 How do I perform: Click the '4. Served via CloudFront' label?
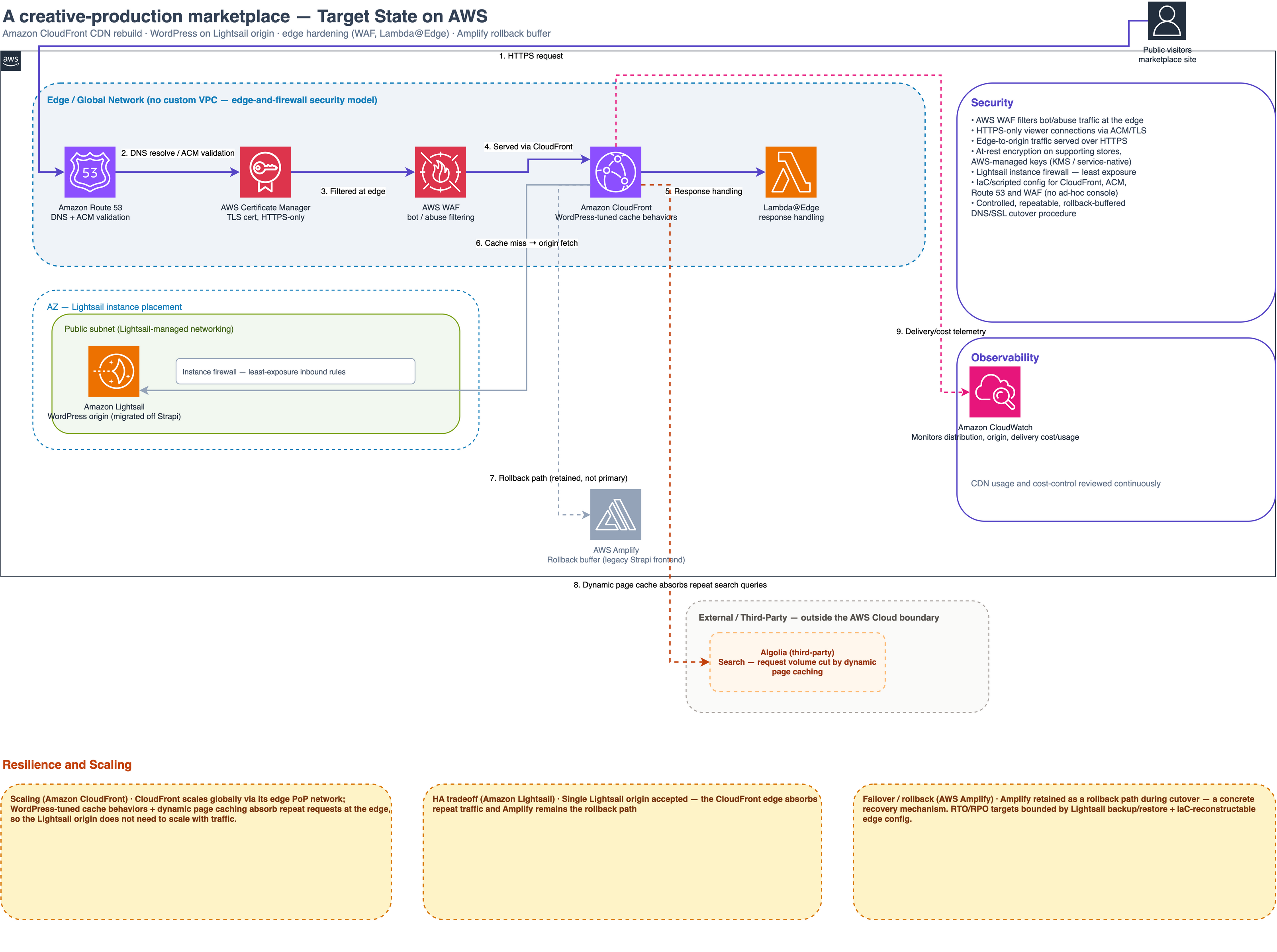[528, 147]
